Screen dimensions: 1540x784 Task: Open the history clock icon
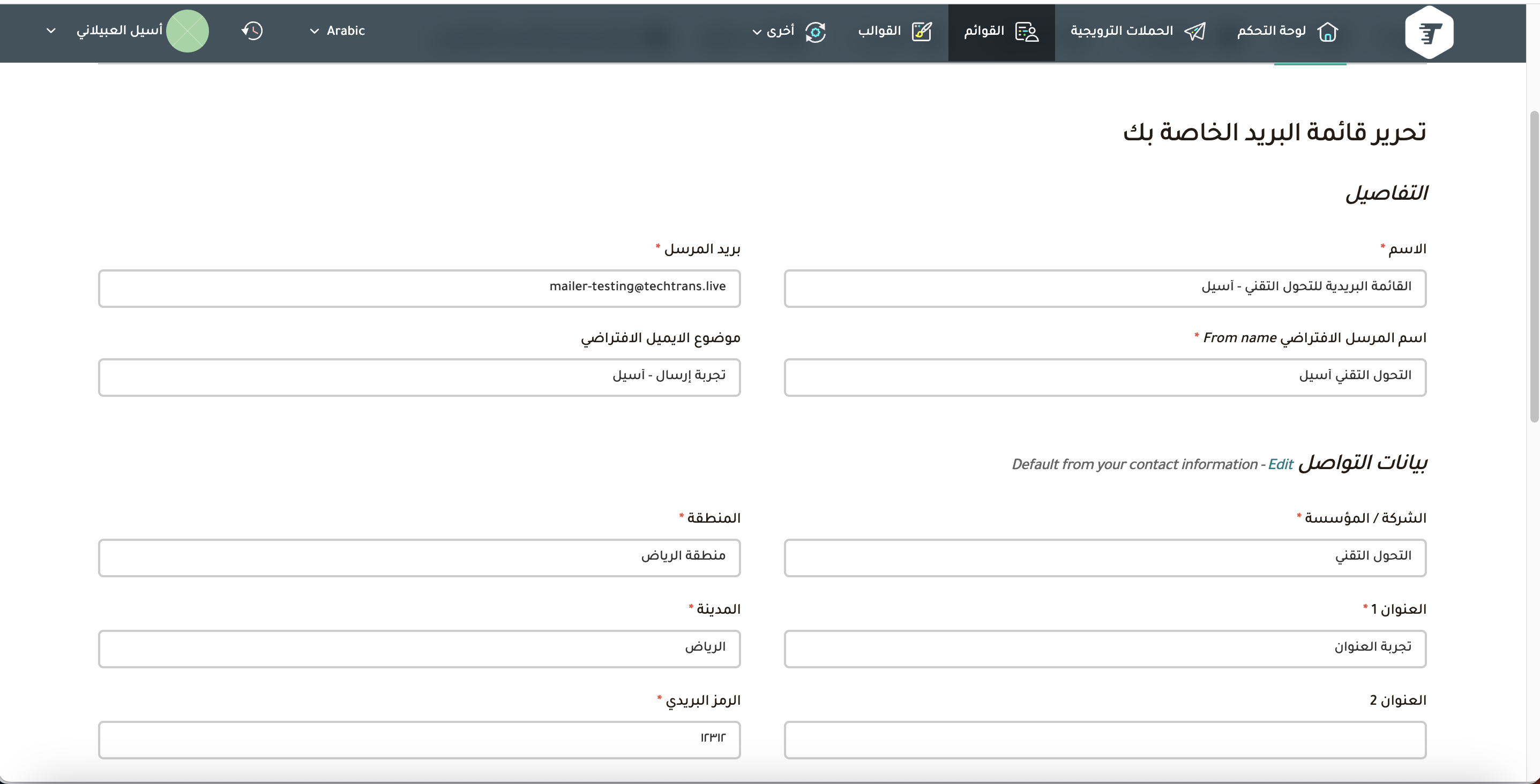(x=252, y=31)
